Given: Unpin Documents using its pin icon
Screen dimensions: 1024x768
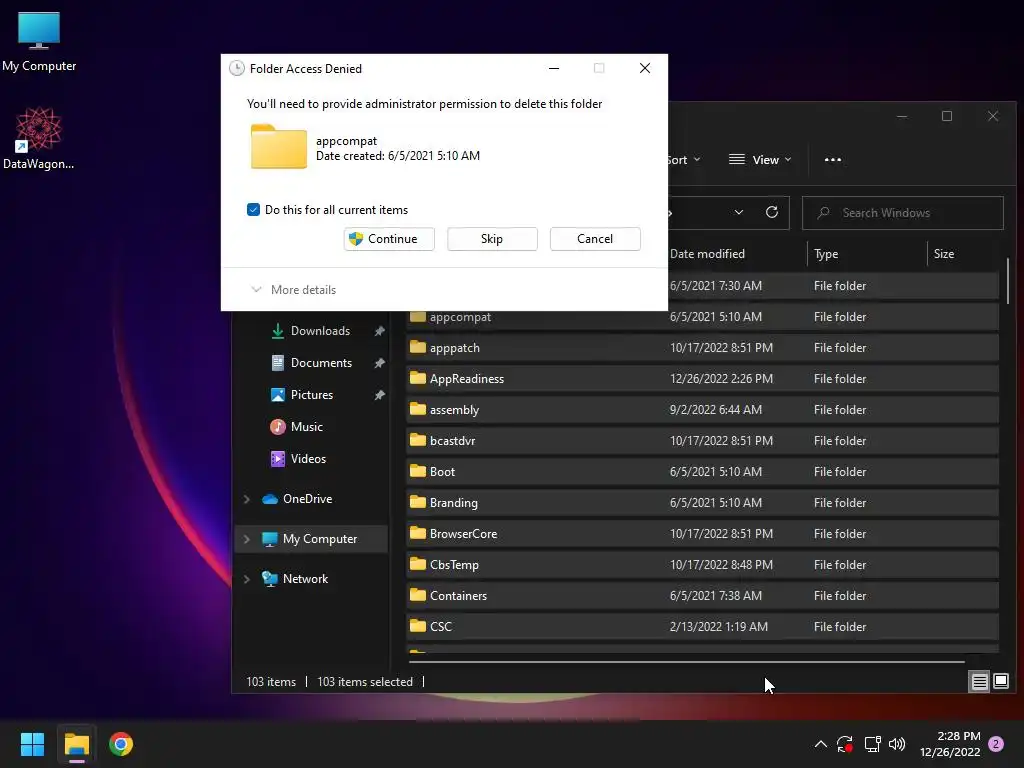Looking at the screenshot, I should tap(379, 363).
